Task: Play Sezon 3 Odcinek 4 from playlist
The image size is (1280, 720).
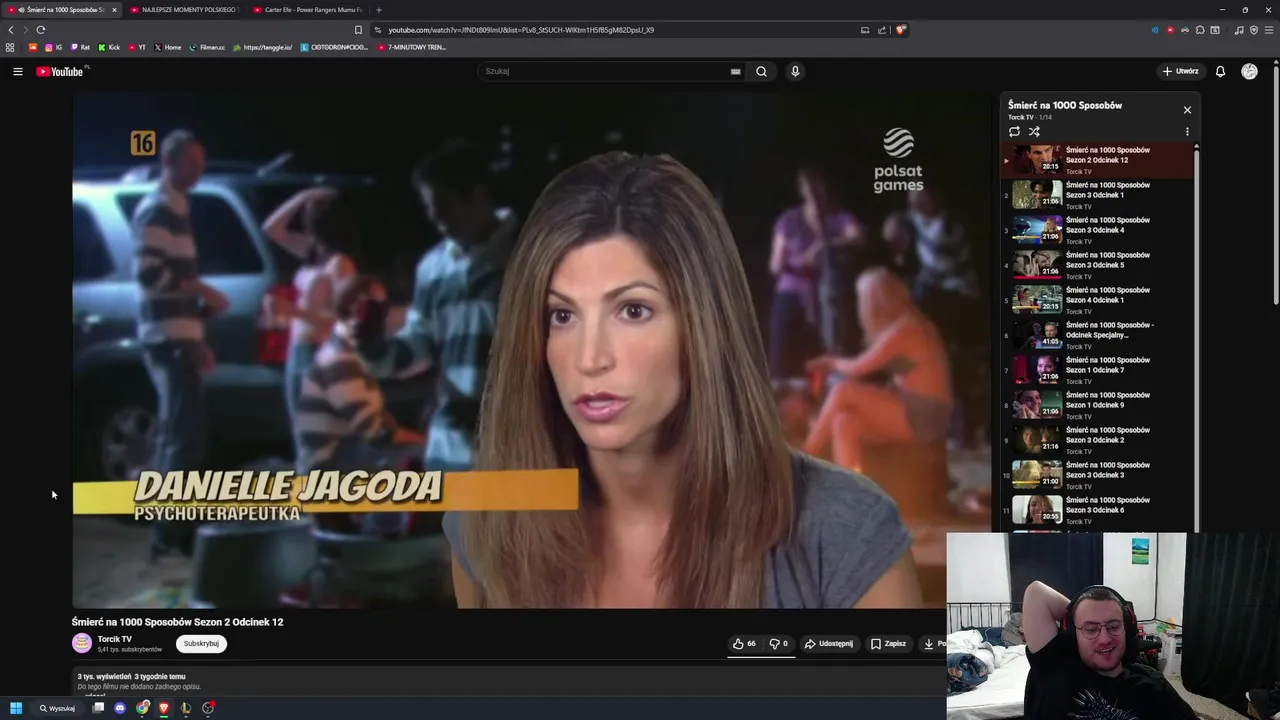Action: tap(1097, 230)
